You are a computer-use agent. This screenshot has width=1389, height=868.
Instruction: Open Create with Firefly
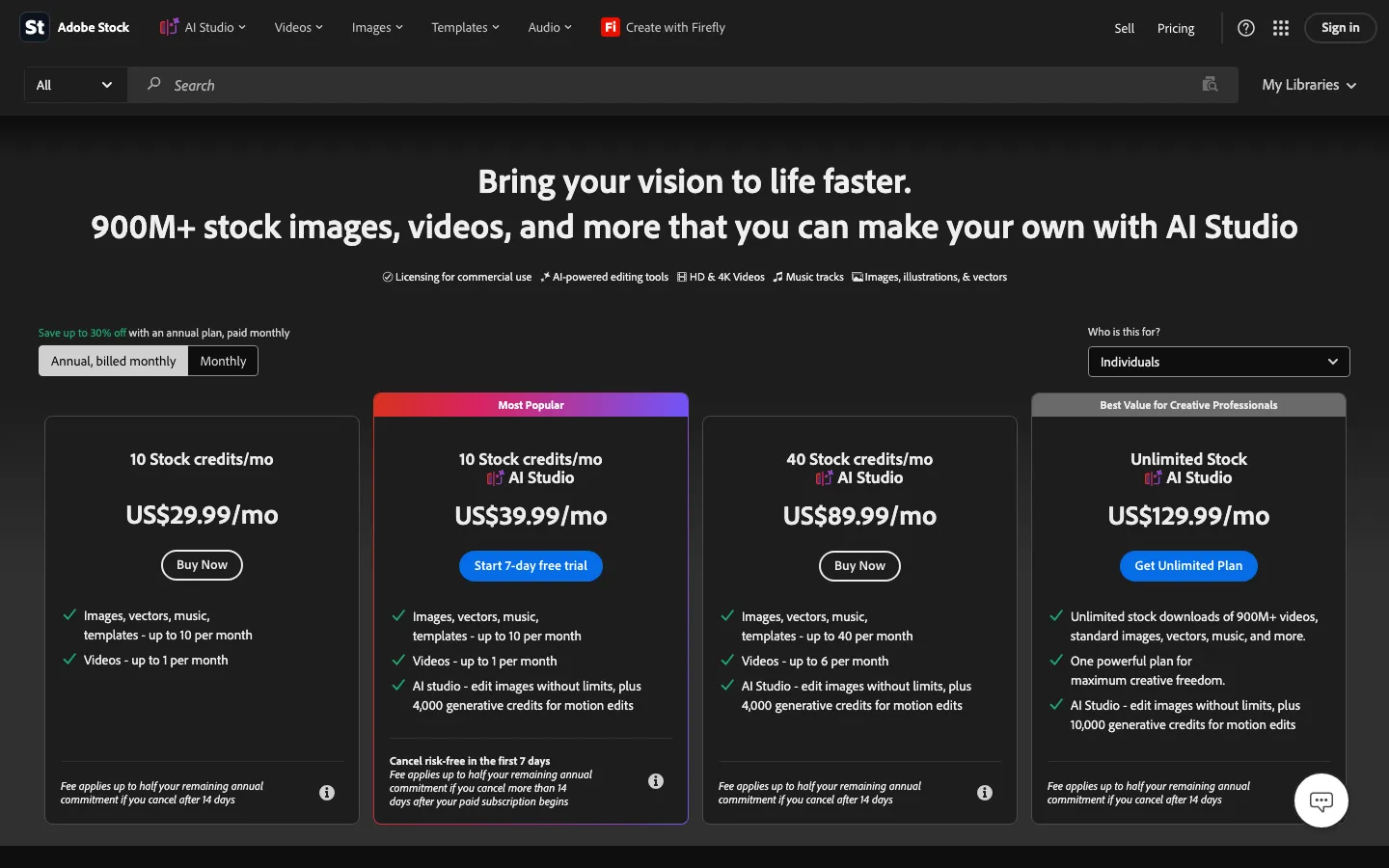pyautogui.click(x=664, y=27)
